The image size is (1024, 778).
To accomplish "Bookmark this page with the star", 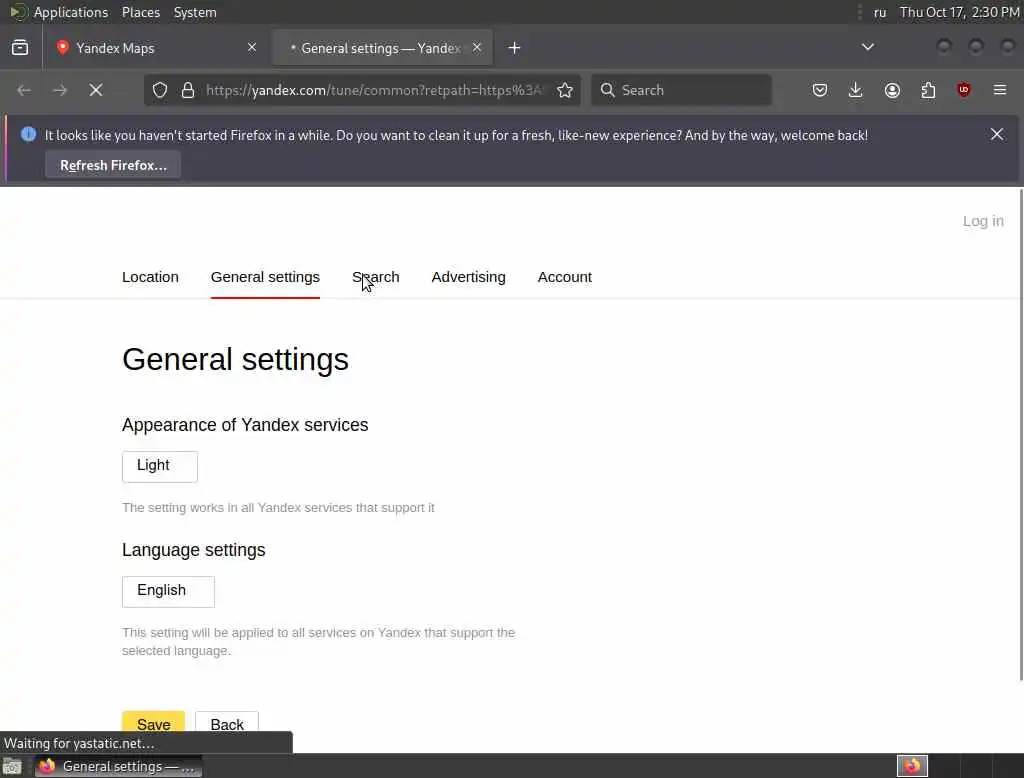I will (565, 90).
